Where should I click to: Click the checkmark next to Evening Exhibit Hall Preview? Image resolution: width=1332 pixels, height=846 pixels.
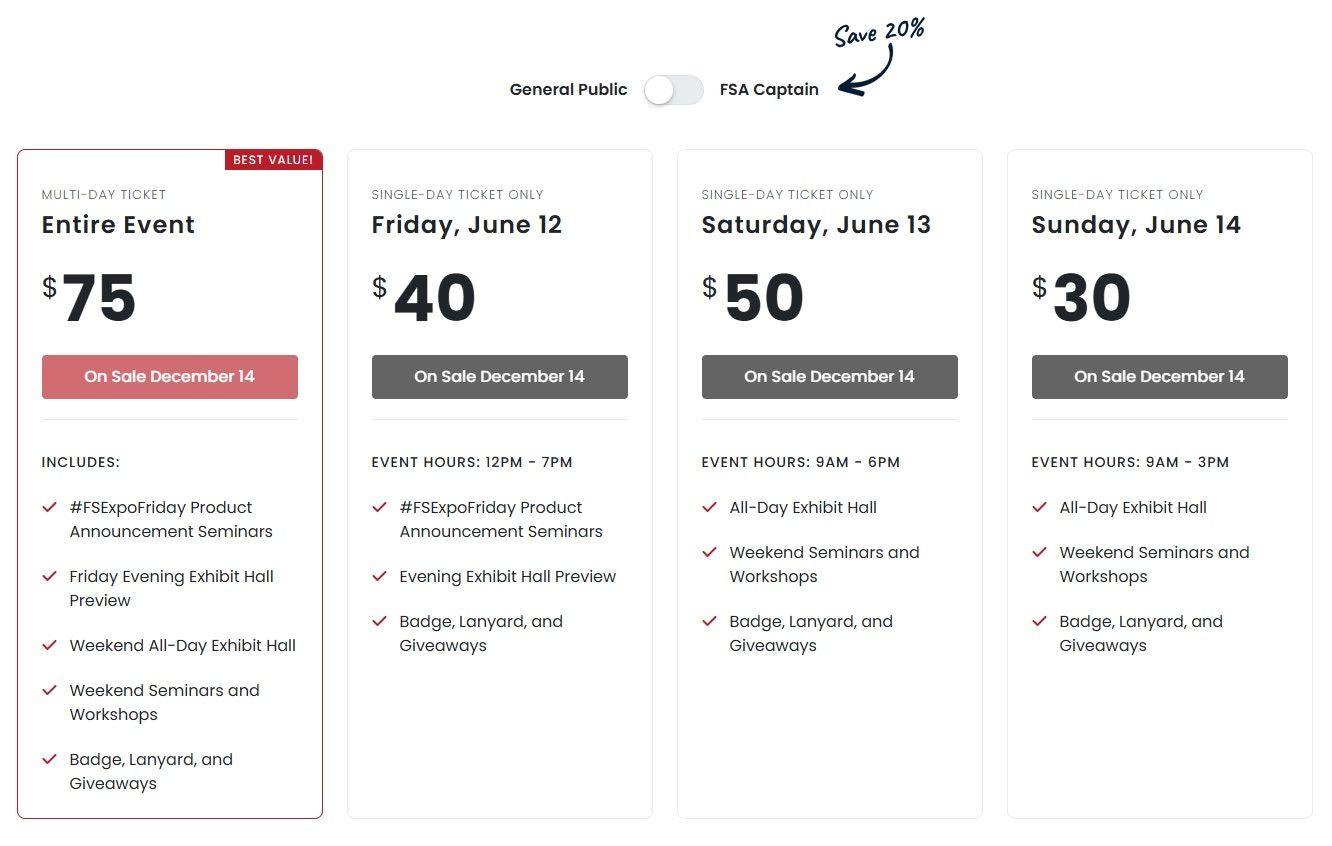(380, 577)
